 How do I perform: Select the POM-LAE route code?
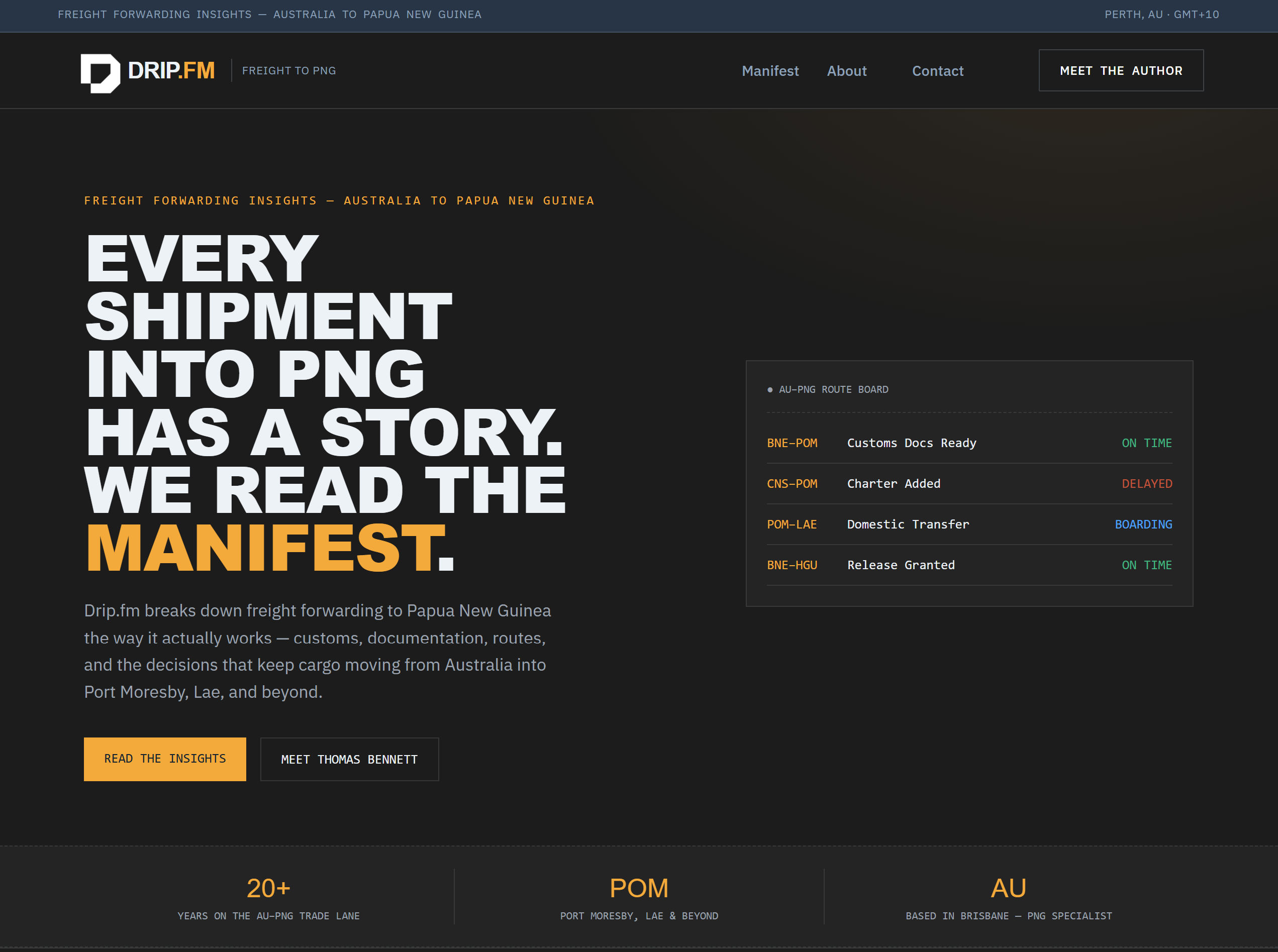[x=792, y=524]
